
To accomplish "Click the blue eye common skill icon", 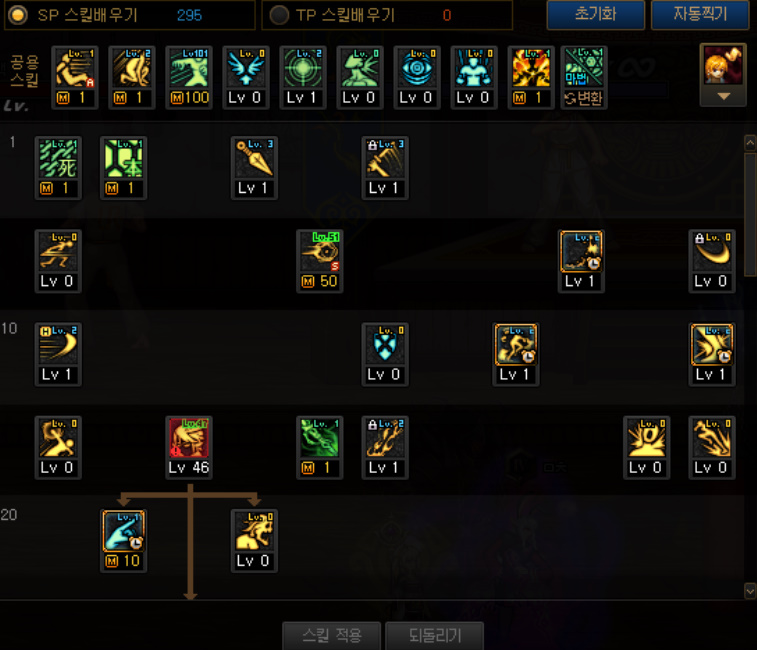I will coord(417,77).
